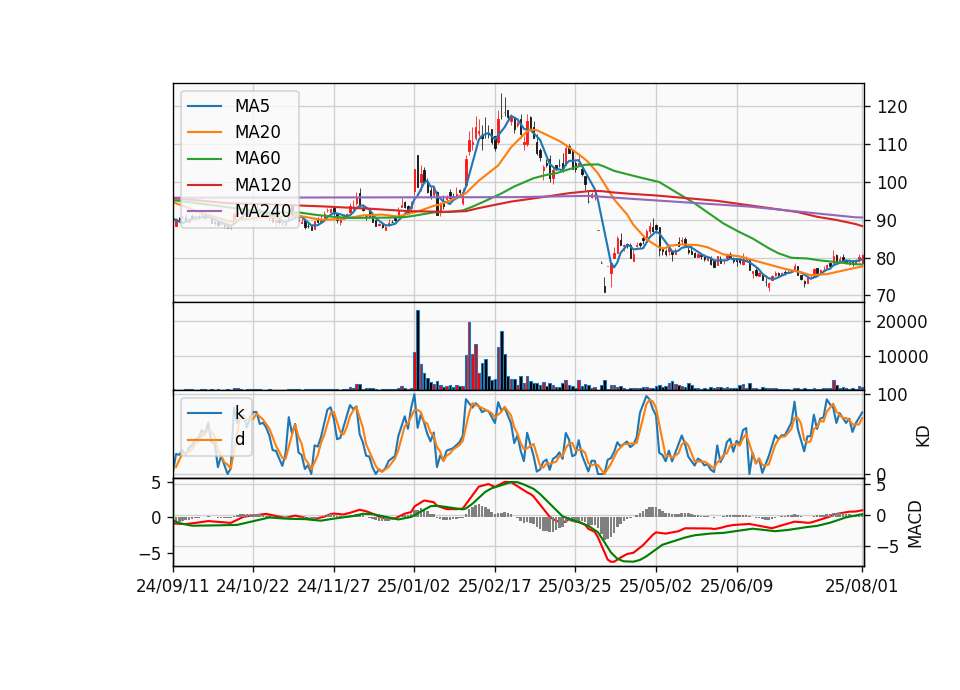This screenshot has height=690, width=960.
Task: Click the red MA120 legend line sample
Action: point(204,185)
